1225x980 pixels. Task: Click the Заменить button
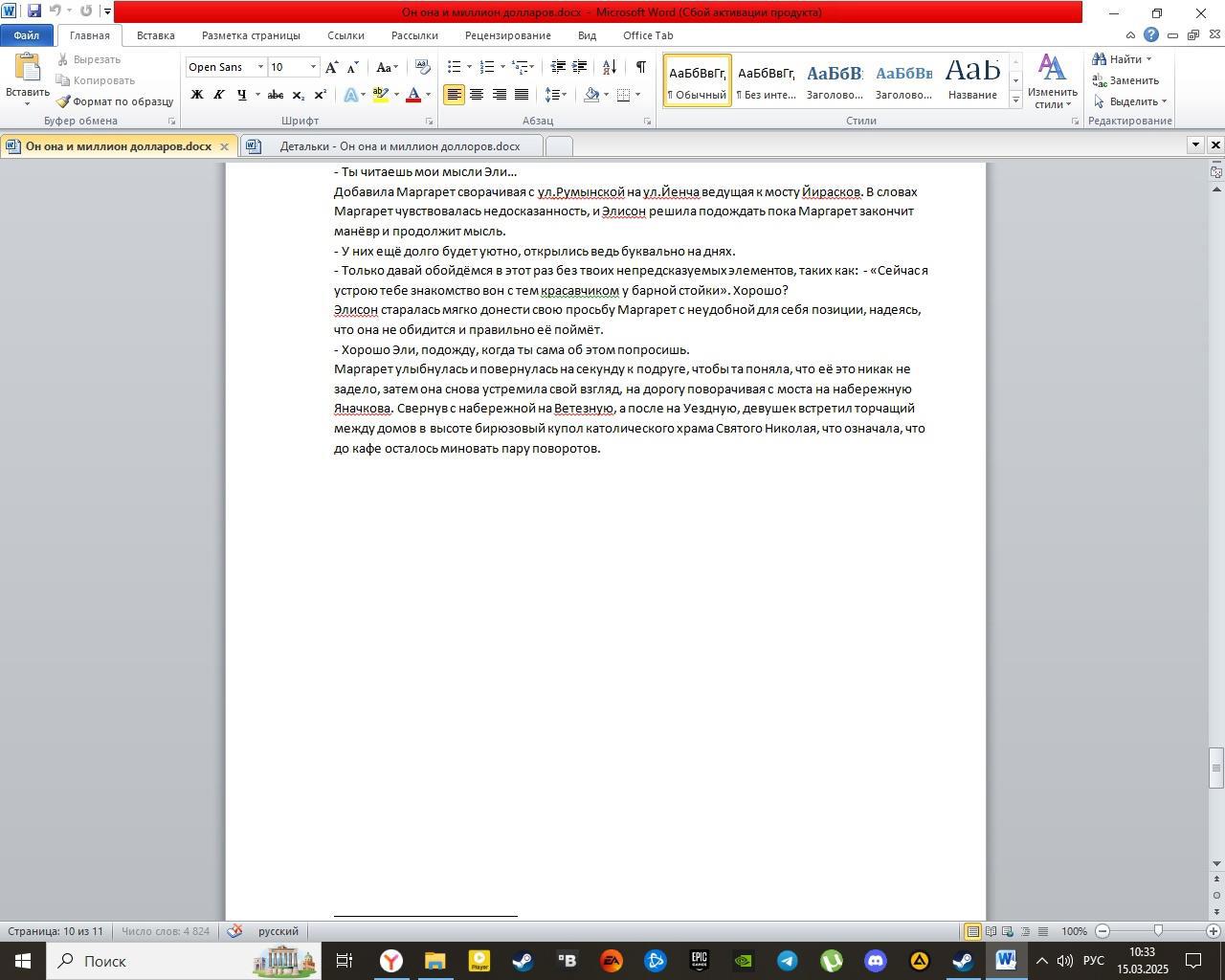click(1126, 80)
